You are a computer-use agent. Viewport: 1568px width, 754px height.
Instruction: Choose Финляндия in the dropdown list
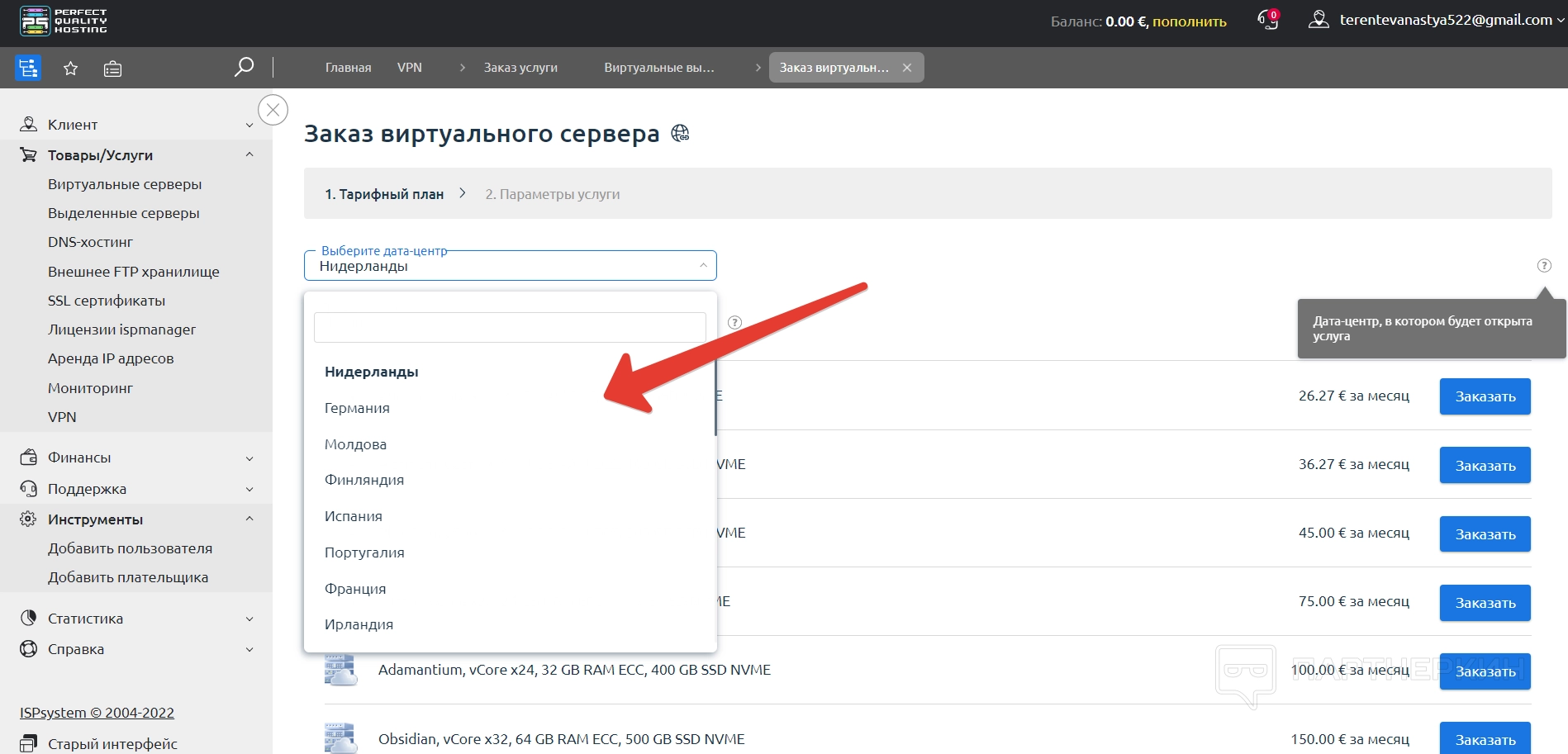[364, 480]
